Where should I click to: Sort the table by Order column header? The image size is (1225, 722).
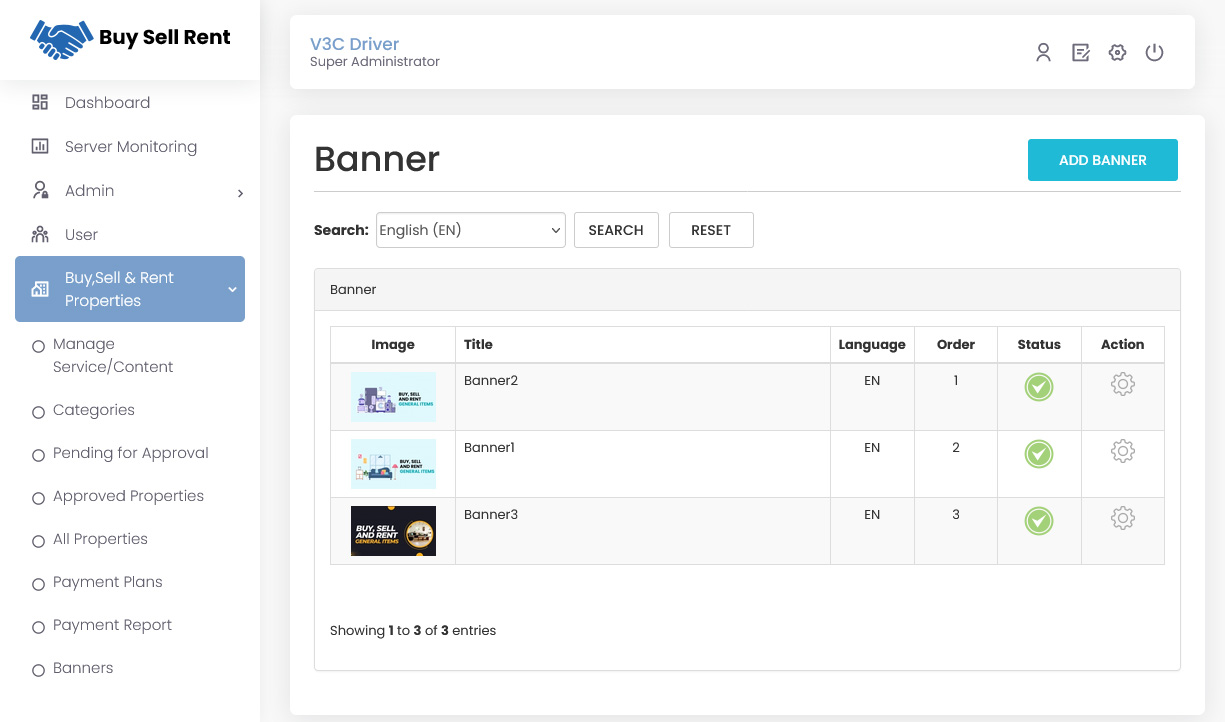coord(955,344)
